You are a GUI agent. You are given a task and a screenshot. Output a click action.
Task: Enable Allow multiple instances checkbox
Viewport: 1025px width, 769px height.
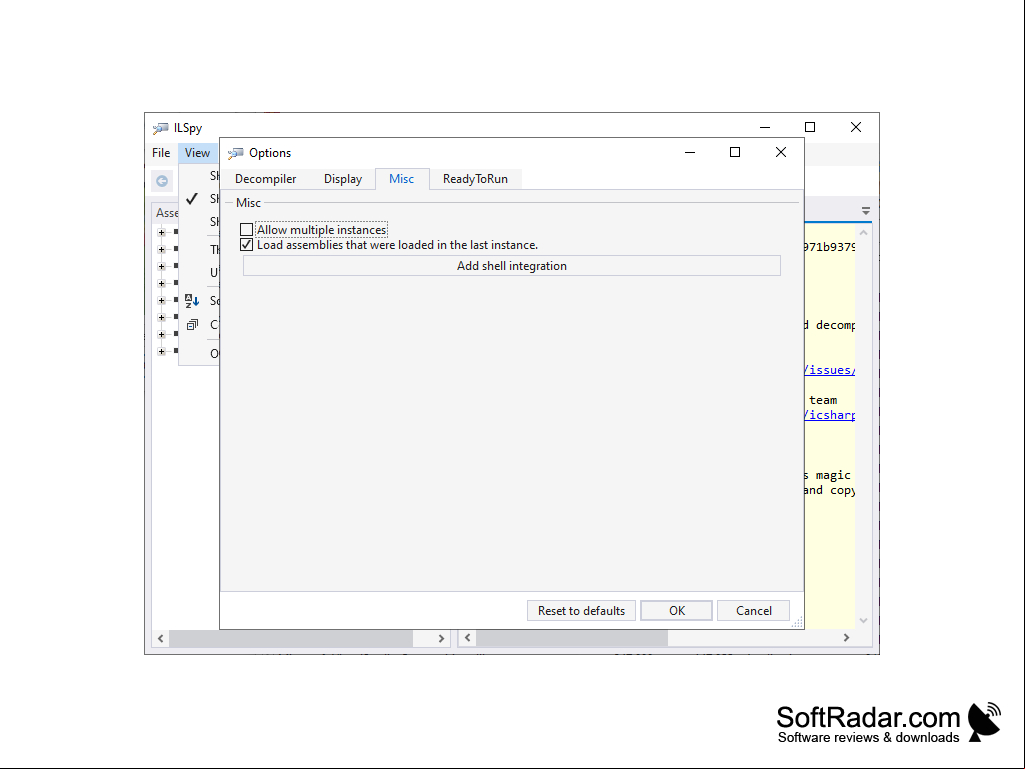click(246, 230)
